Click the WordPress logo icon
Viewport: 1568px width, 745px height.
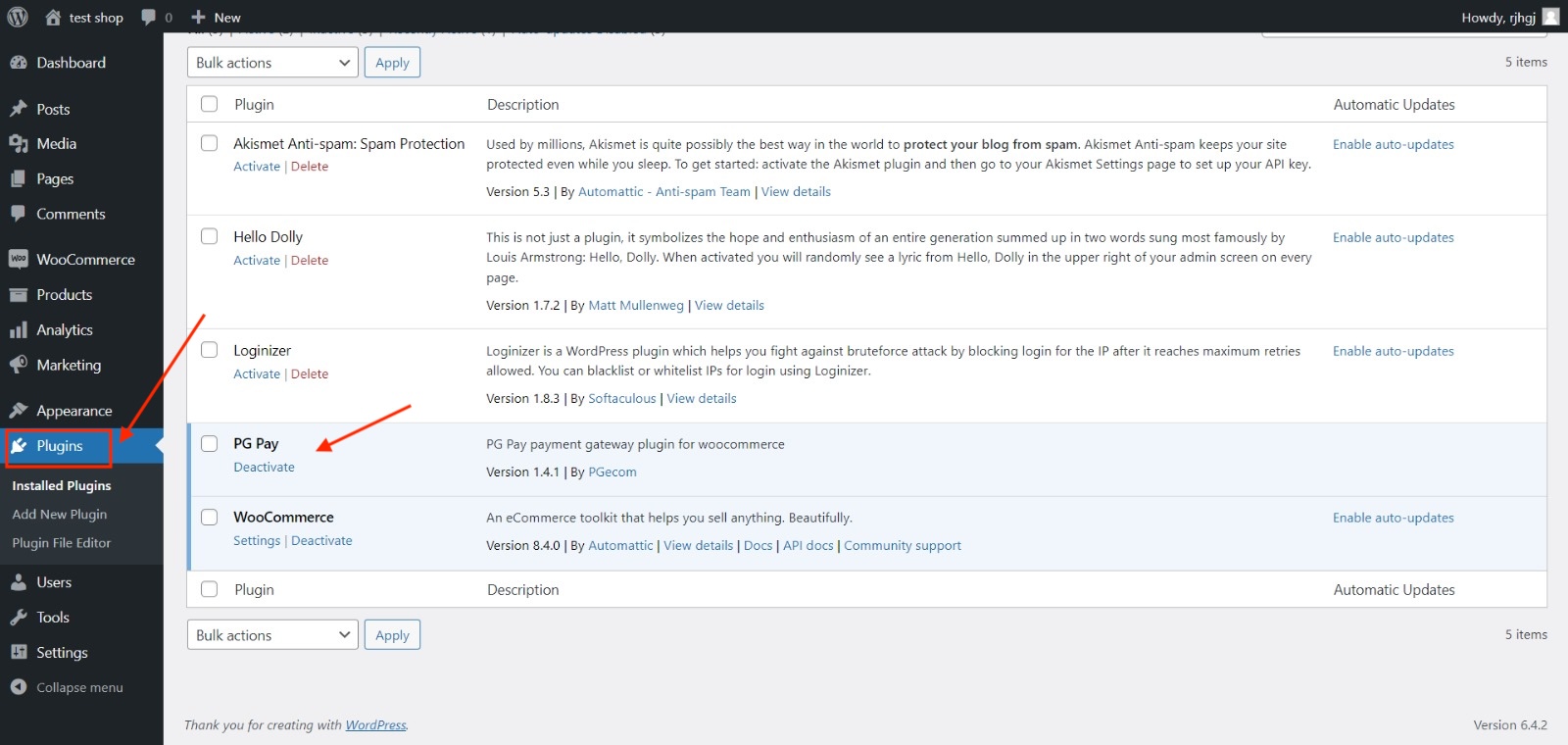(18, 17)
